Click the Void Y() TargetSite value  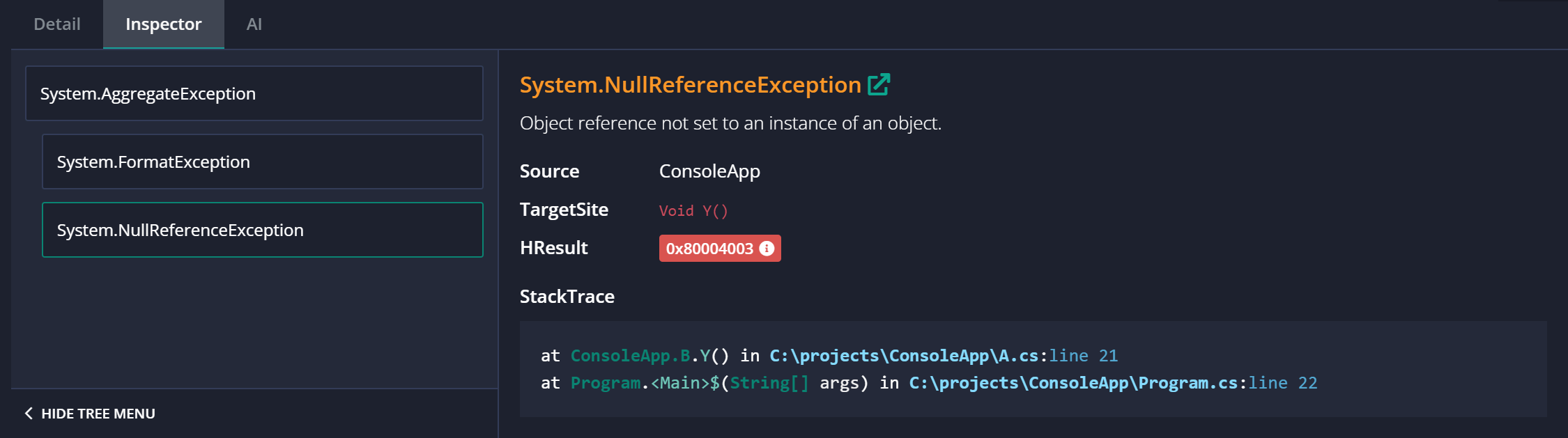click(693, 210)
